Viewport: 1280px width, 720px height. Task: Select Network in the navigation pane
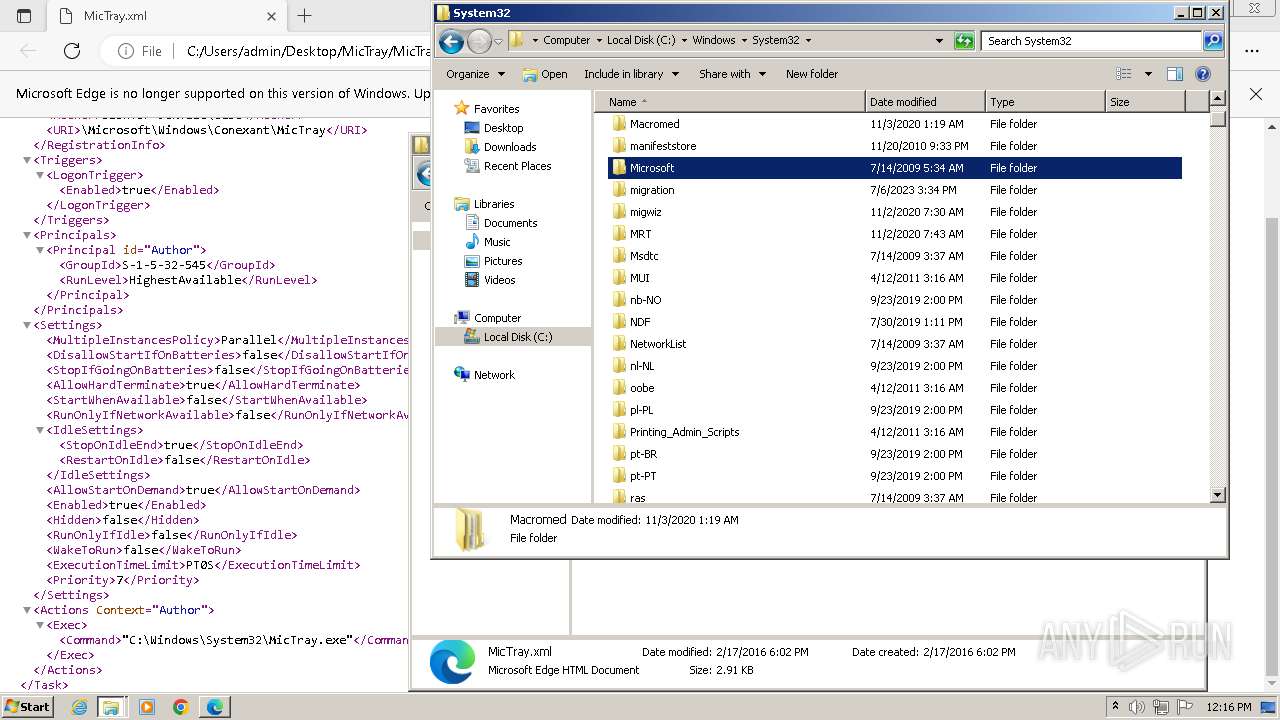coord(494,375)
